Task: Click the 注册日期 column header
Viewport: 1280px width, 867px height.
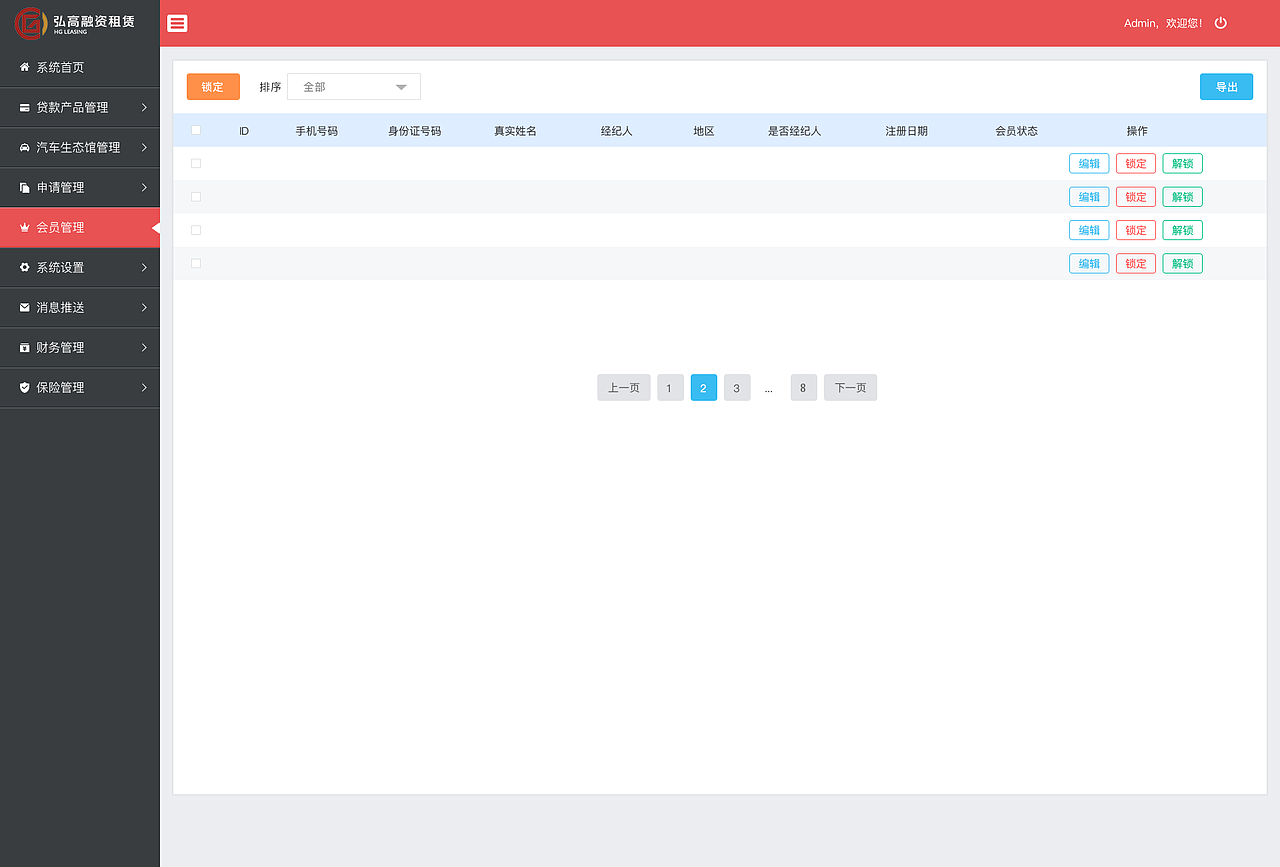Action: tap(906, 131)
